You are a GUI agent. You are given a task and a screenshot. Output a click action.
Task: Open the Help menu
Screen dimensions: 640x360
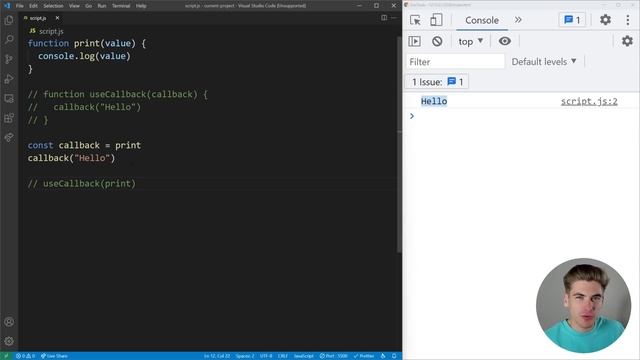tap(141, 6)
